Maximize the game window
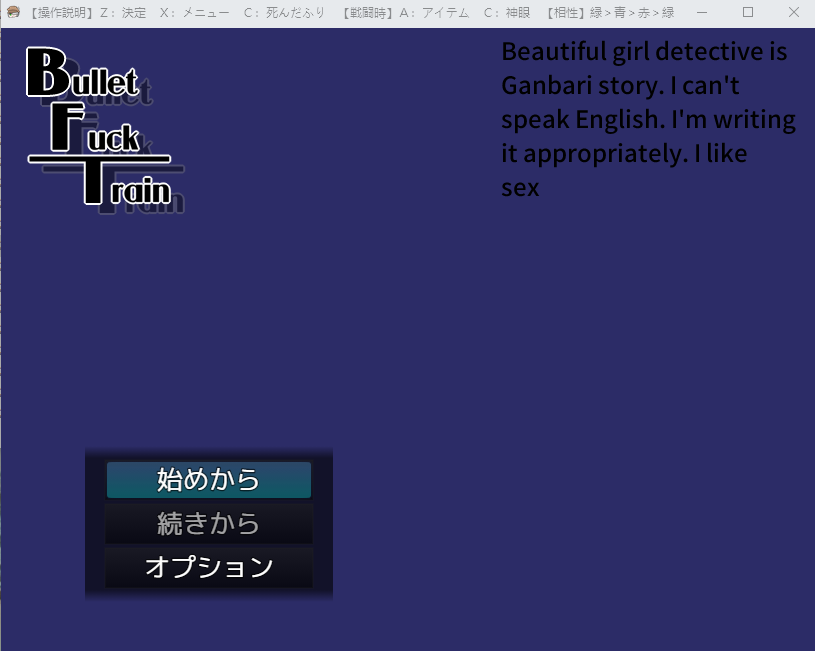The height and width of the screenshot is (651, 815). [x=747, y=12]
